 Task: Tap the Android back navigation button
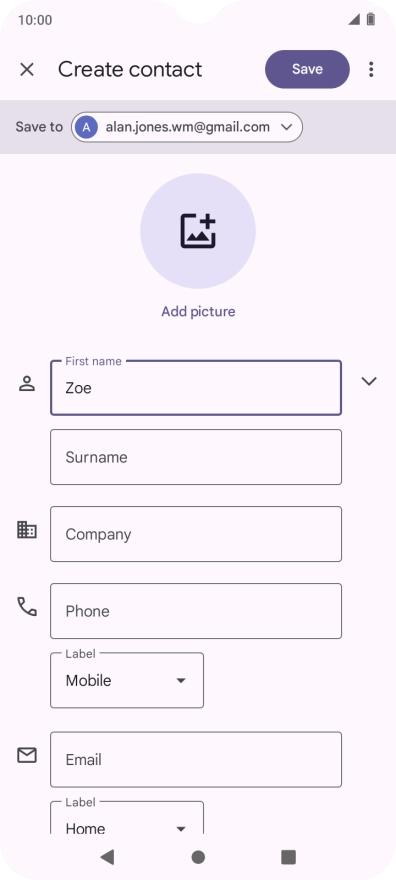pos(107,856)
